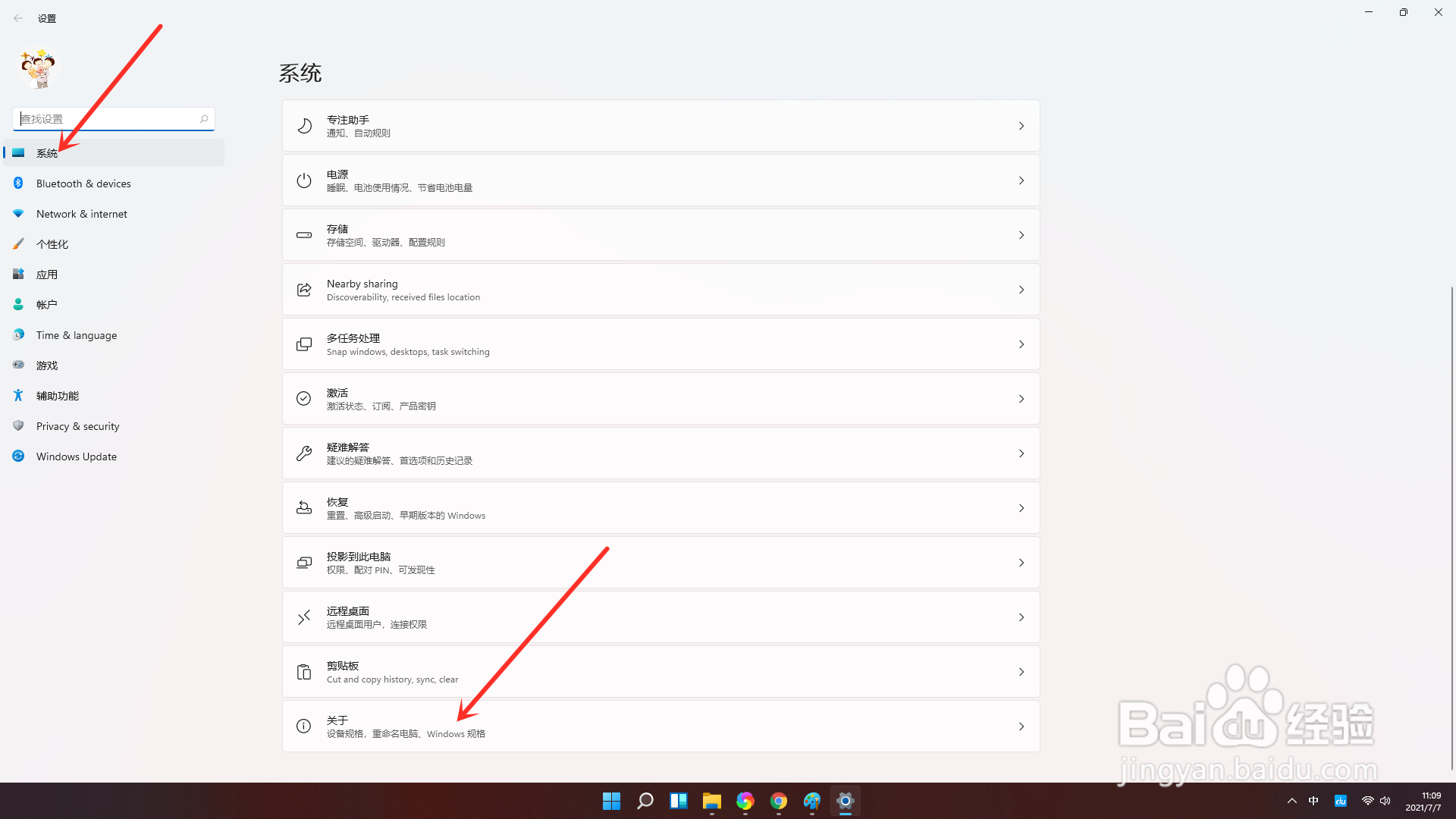Click the 查找设置 search field

(114, 119)
